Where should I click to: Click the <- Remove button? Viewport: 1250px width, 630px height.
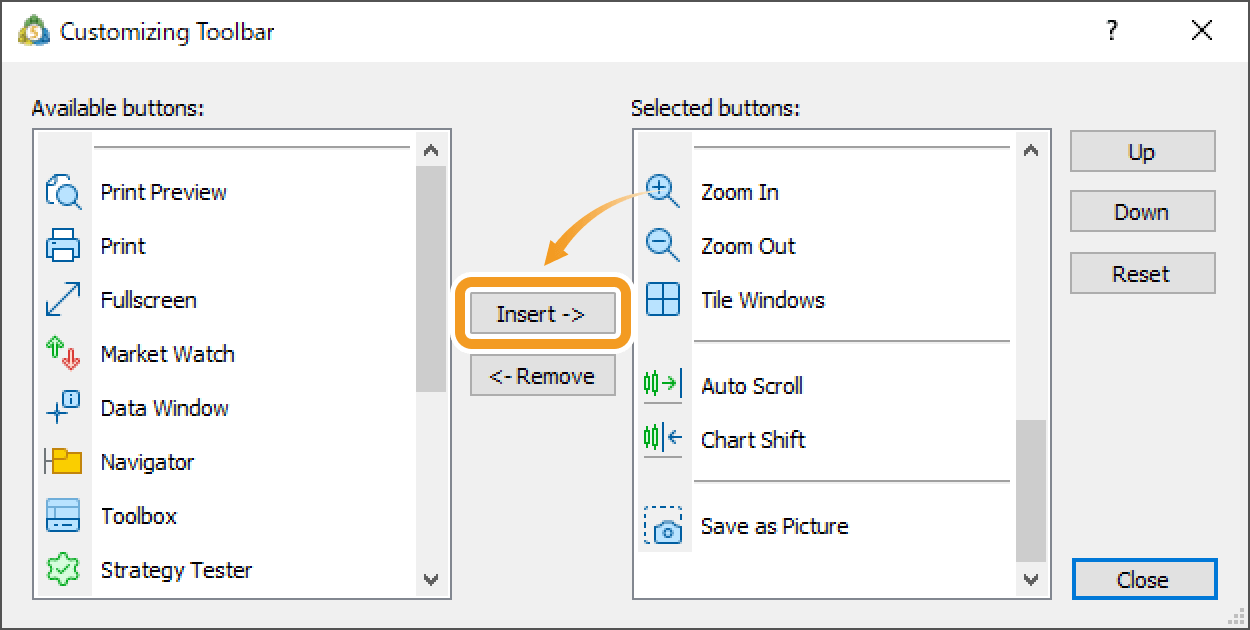tap(542, 376)
